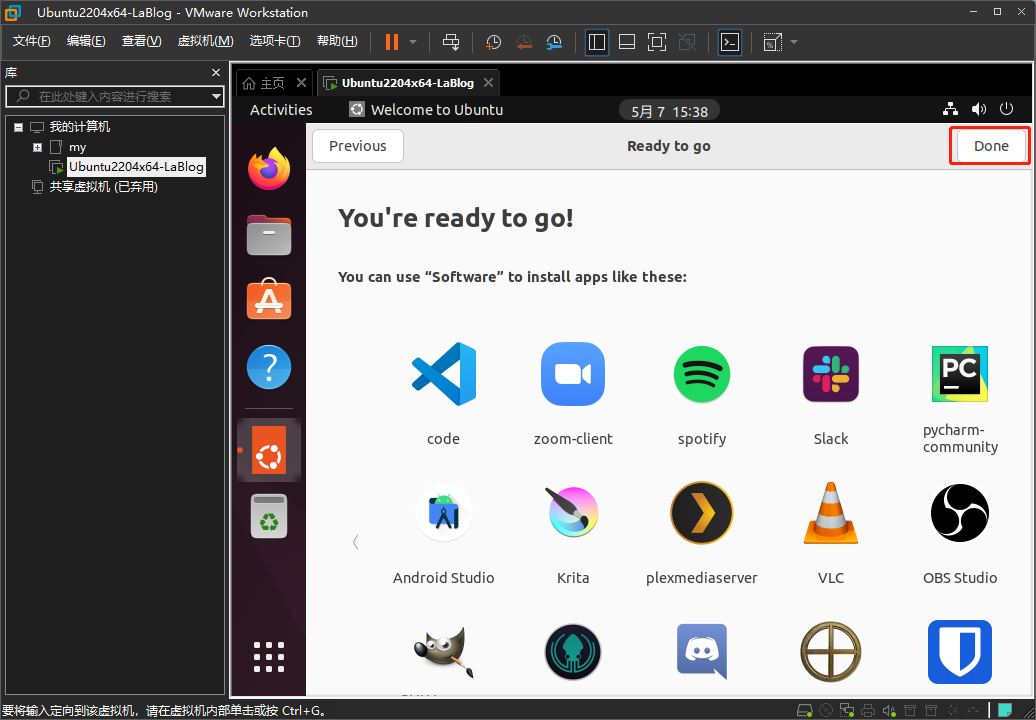Open the Help icon in the dock
Image resolution: width=1036 pixels, height=720 pixels.
pos(269,367)
